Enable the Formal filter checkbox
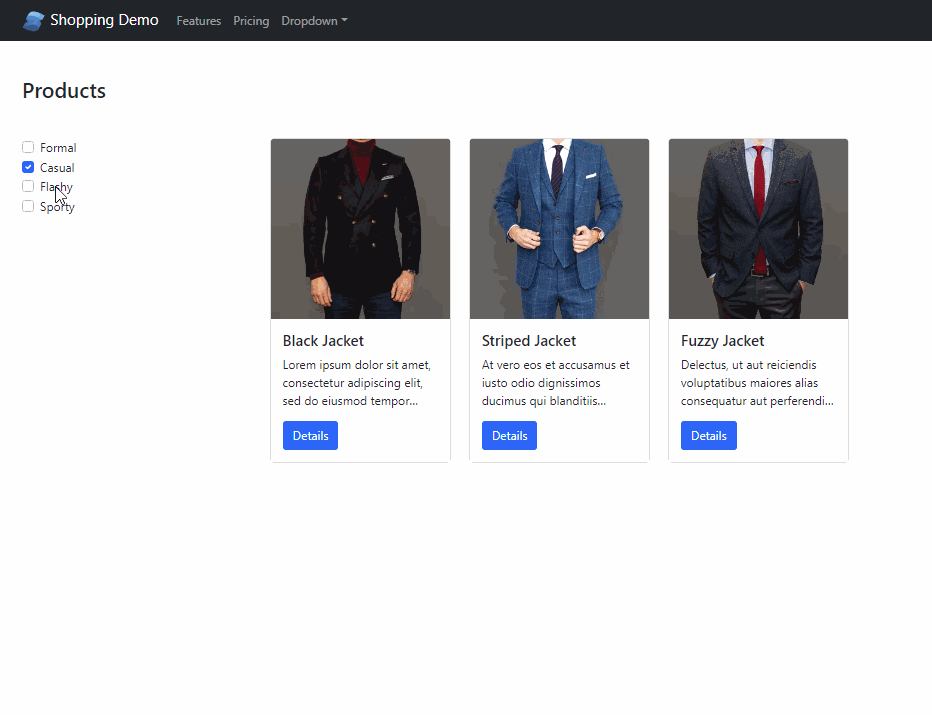 [28, 147]
